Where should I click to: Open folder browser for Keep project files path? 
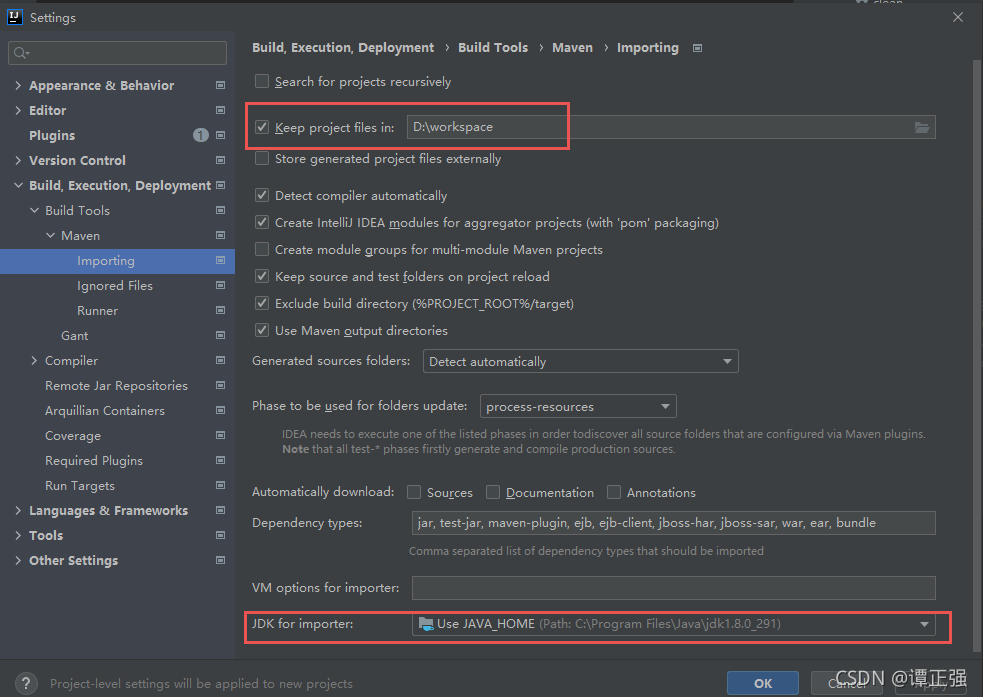[922, 127]
